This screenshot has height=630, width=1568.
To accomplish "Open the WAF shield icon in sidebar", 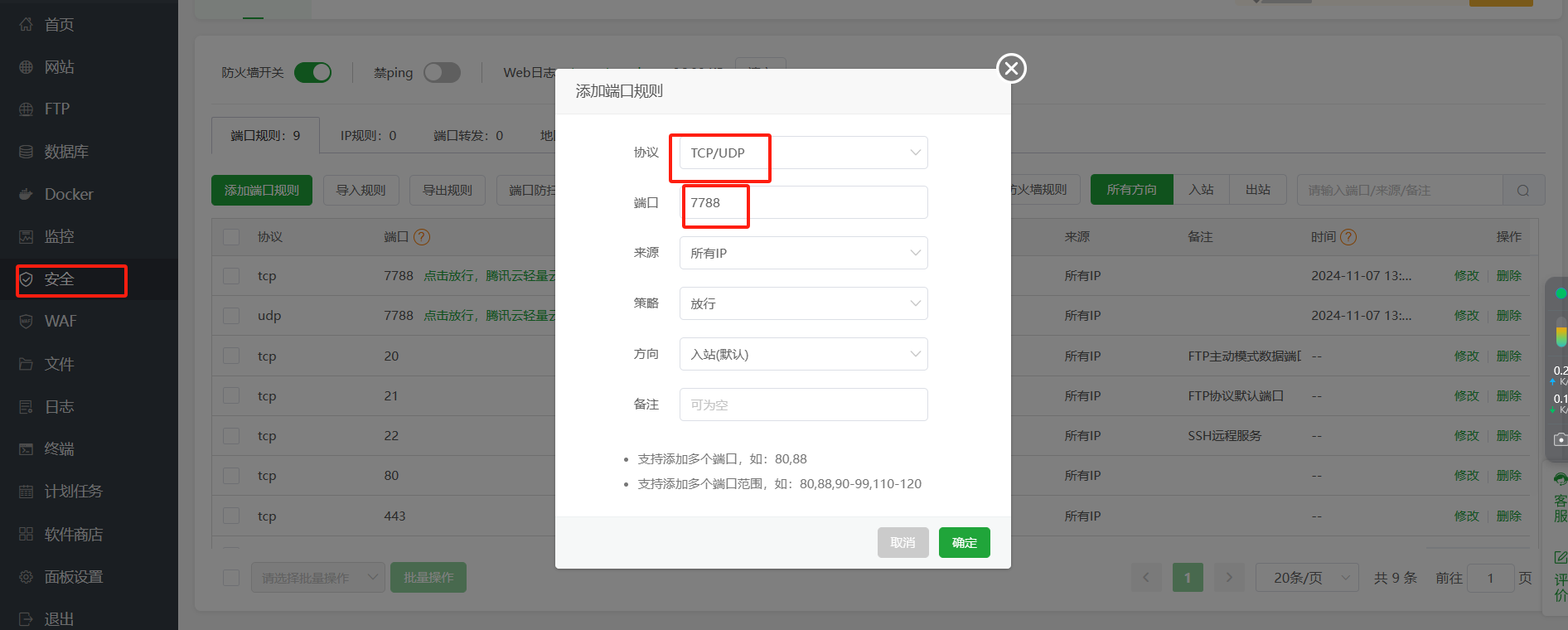I will click(x=27, y=322).
